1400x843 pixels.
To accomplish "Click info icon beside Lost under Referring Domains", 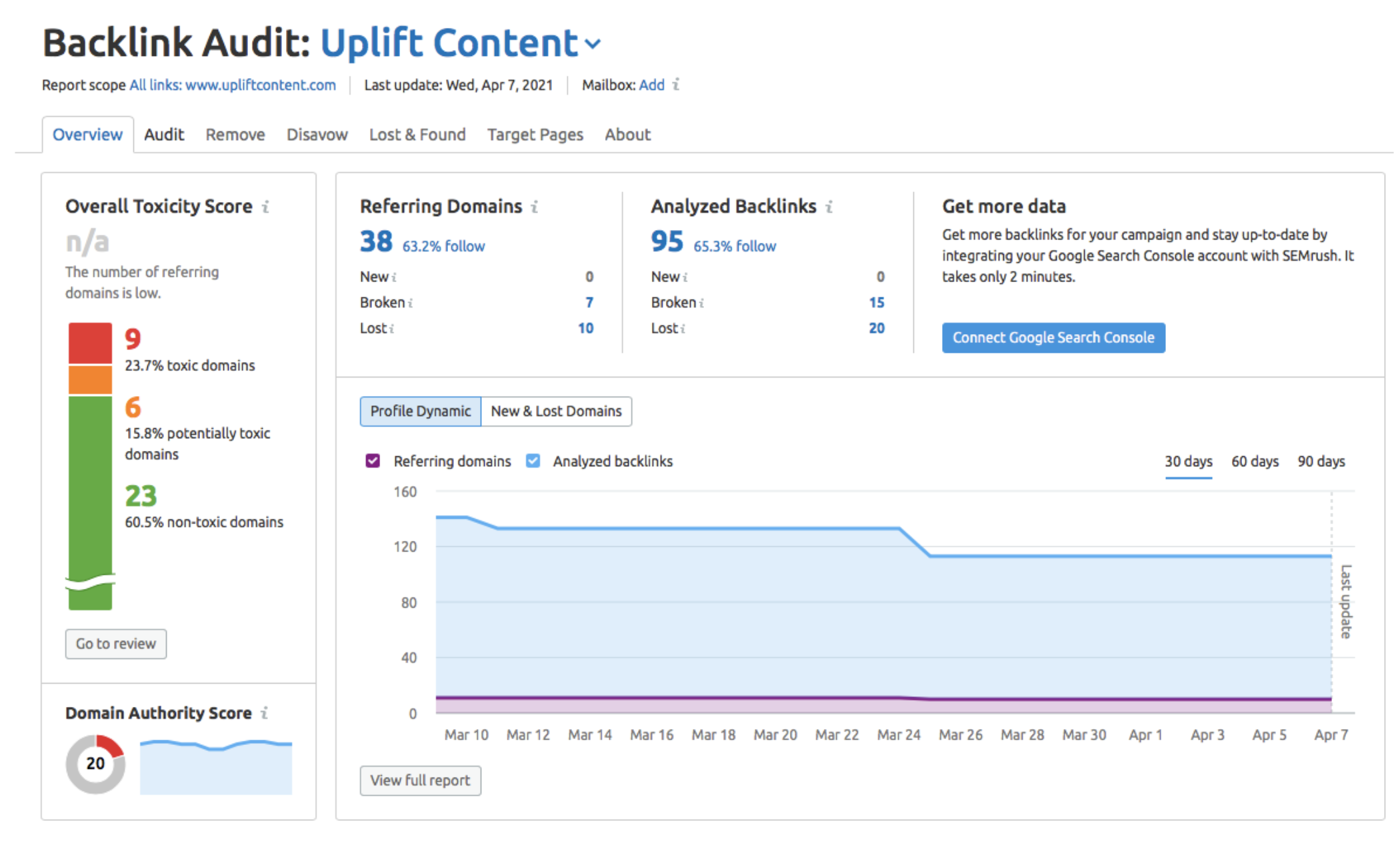I will pyautogui.click(x=392, y=329).
